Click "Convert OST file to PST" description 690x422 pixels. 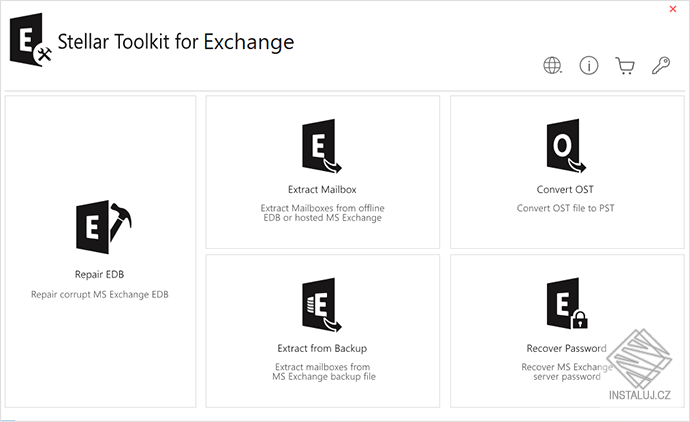point(565,208)
